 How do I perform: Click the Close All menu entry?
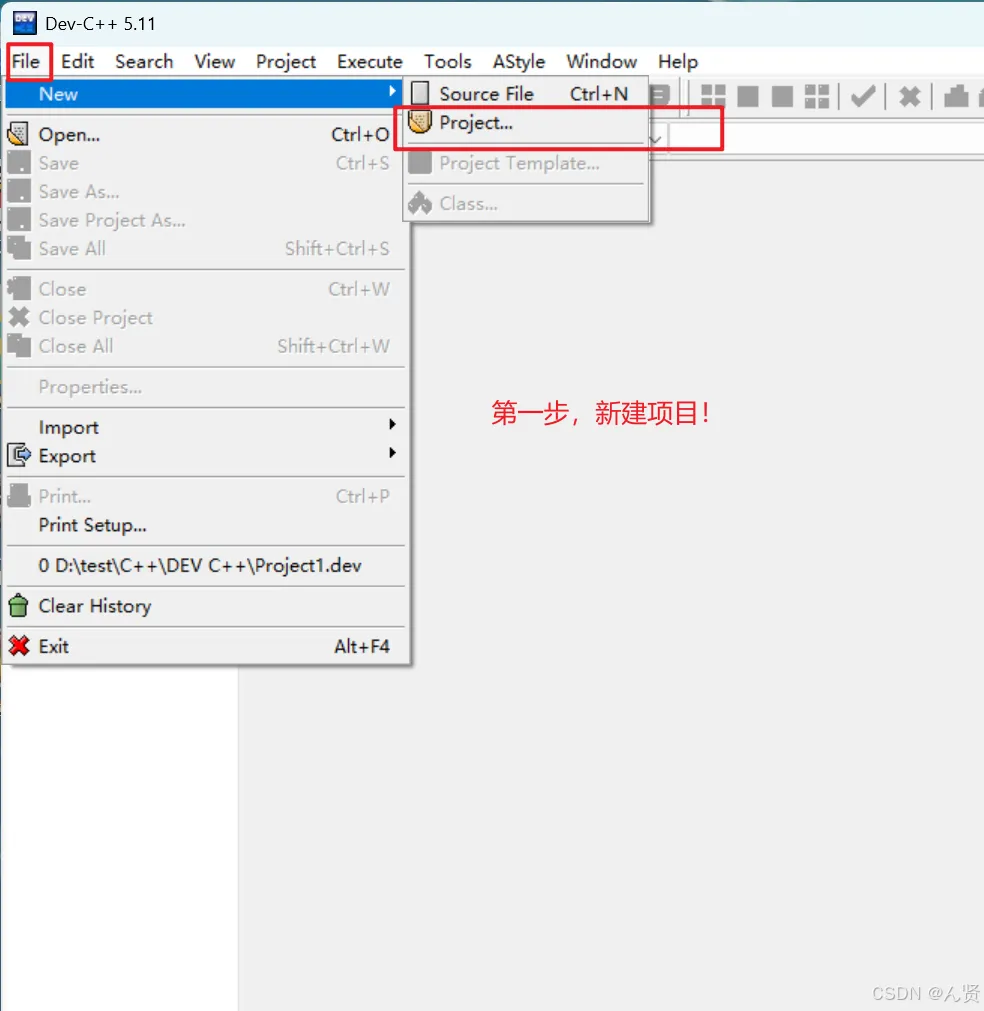click(x=204, y=346)
